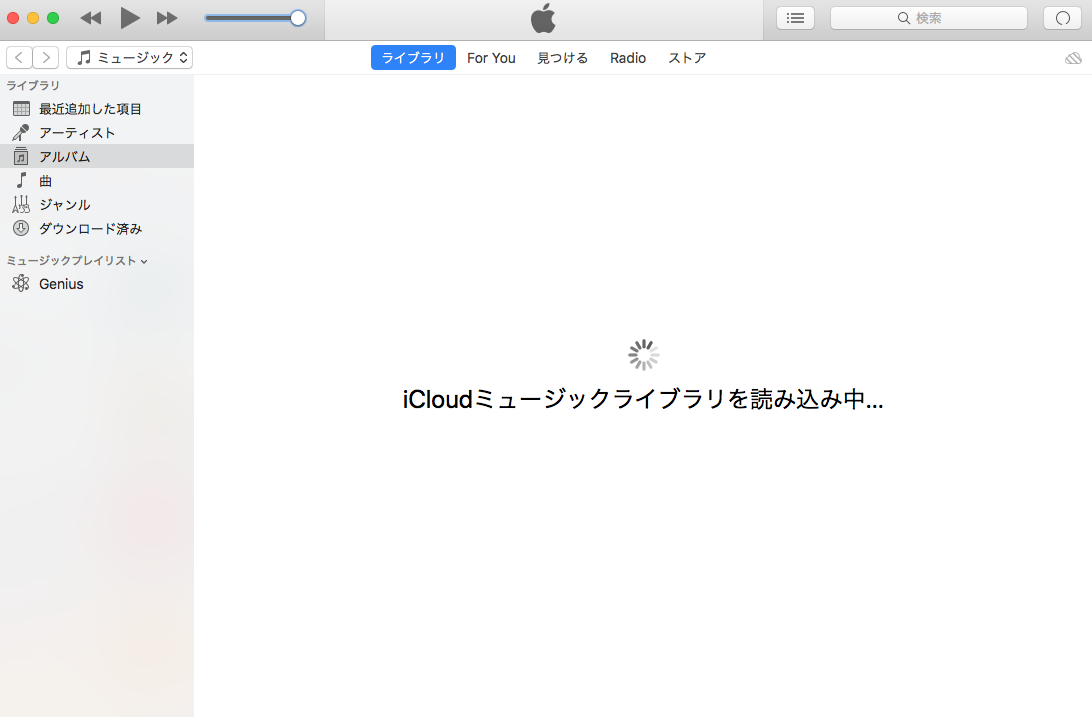Open Genius atom icon in sidebar
The image size is (1092, 717).
(x=21, y=284)
